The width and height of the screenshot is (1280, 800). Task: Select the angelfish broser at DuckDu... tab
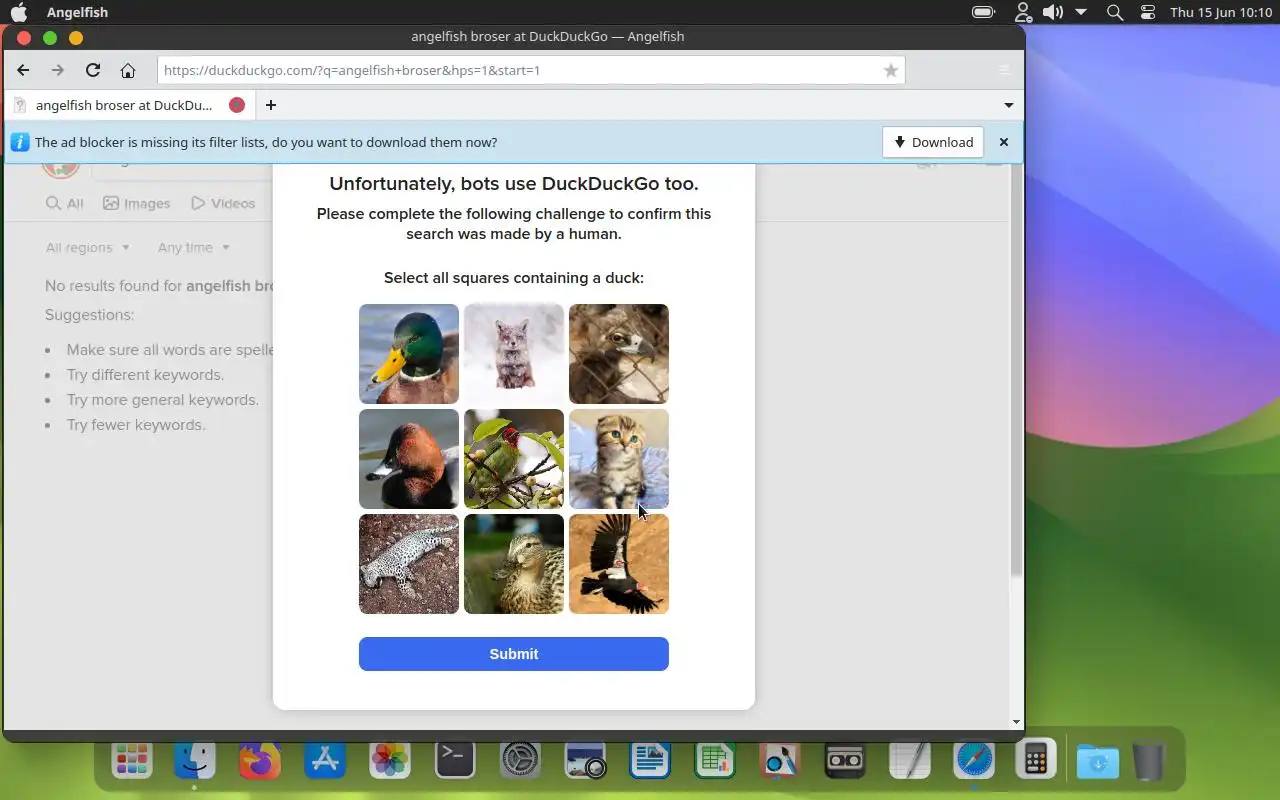(x=127, y=105)
